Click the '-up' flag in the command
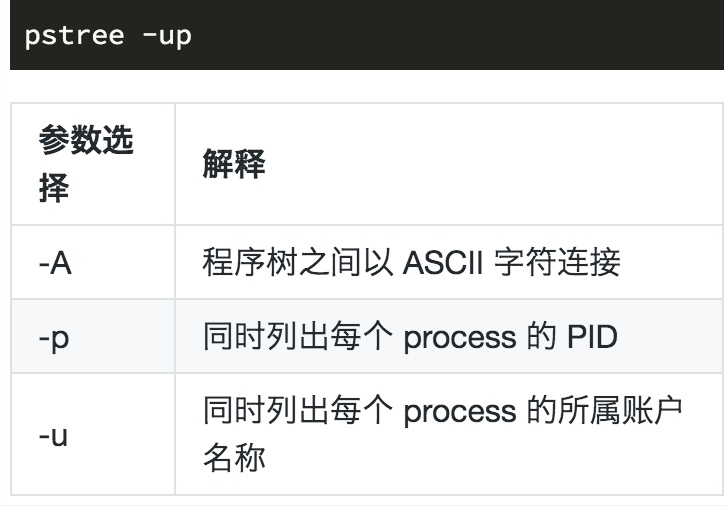Image resolution: width=726 pixels, height=506 pixels. click(x=167, y=37)
